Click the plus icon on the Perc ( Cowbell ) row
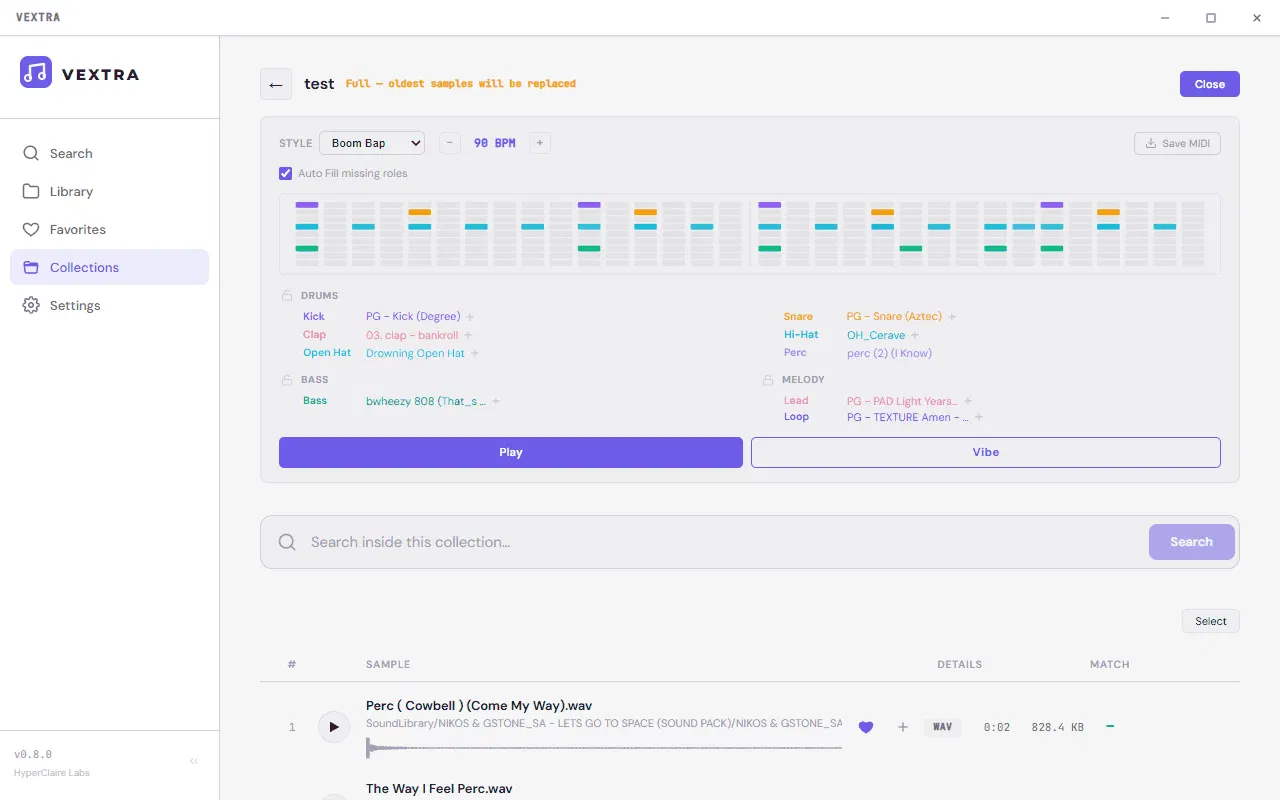 coord(902,727)
